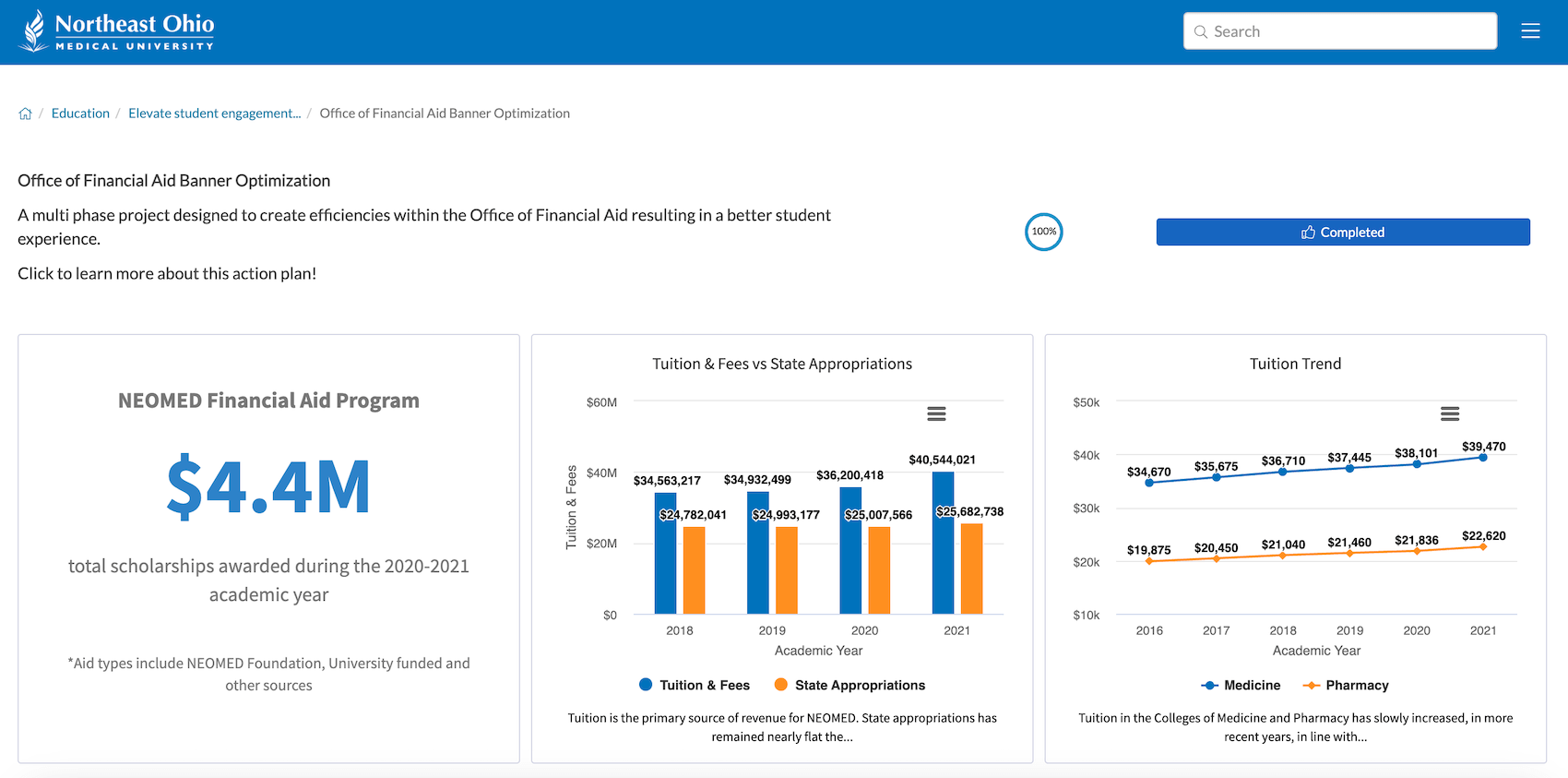Focus the Search input field
This screenshot has width=1568, height=778.
click(x=1340, y=31)
